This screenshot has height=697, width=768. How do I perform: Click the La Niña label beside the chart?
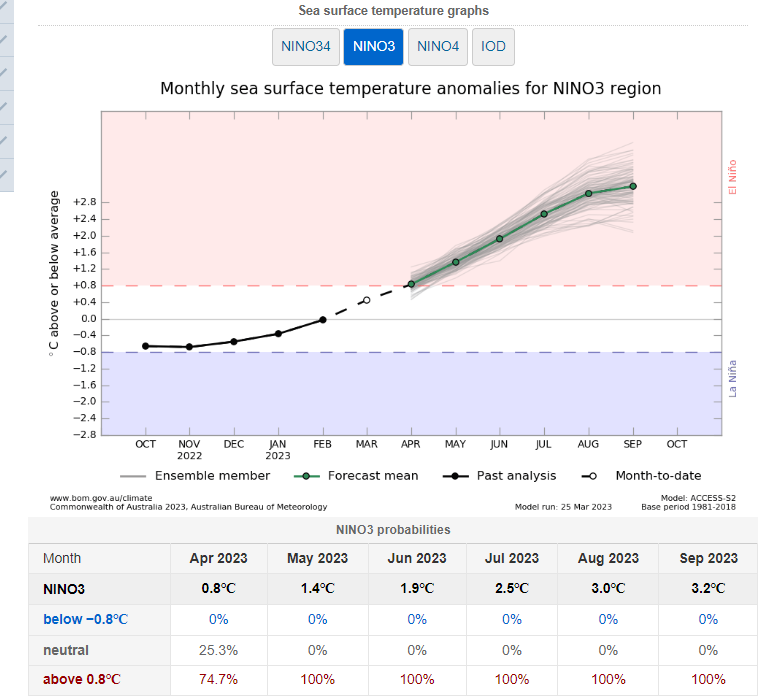point(732,379)
